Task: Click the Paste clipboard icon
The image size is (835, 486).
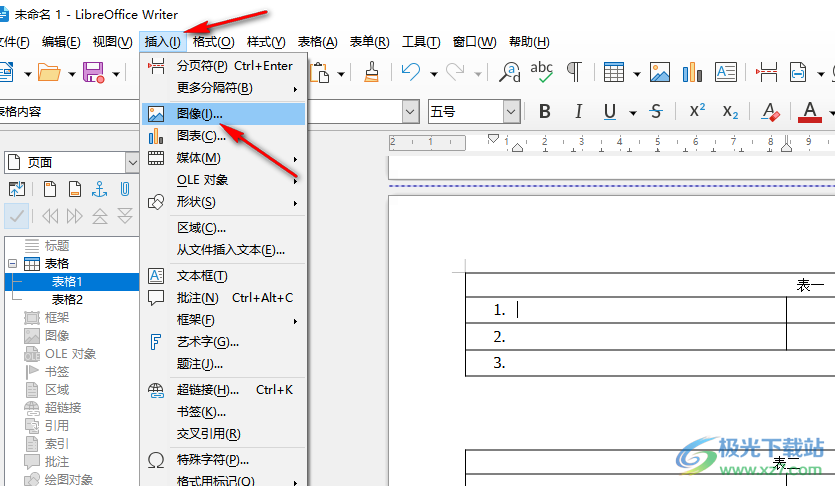Action: click(320, 72)
